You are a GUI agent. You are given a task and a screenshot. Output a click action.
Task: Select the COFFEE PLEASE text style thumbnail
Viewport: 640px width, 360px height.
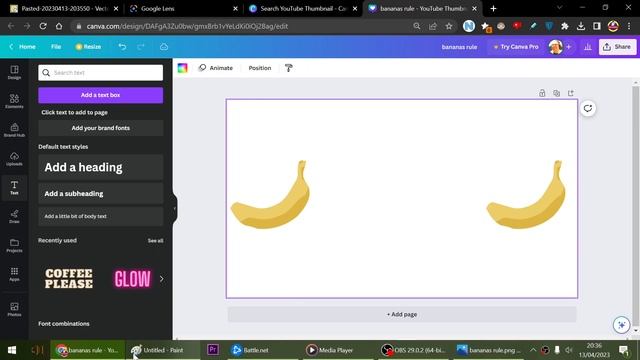pos(69,279)
